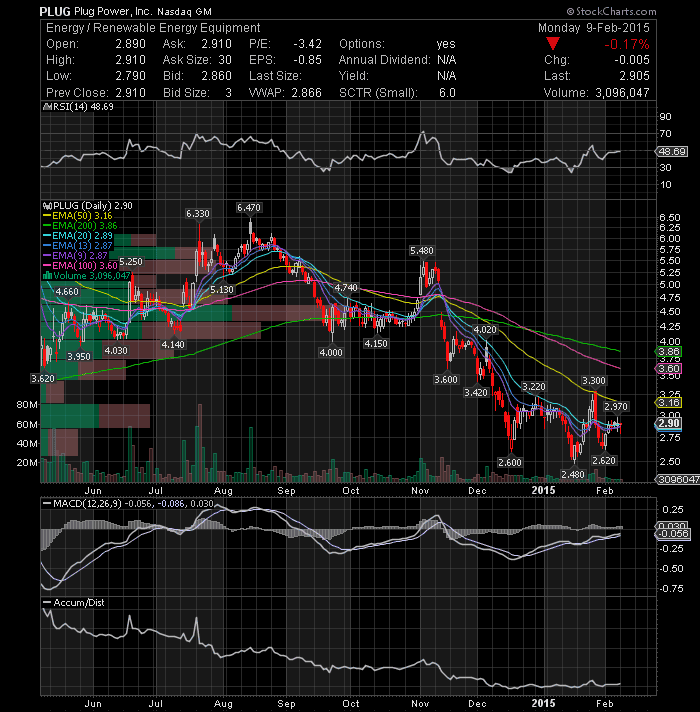Click the 2.600 low price label

coord(510,463)
